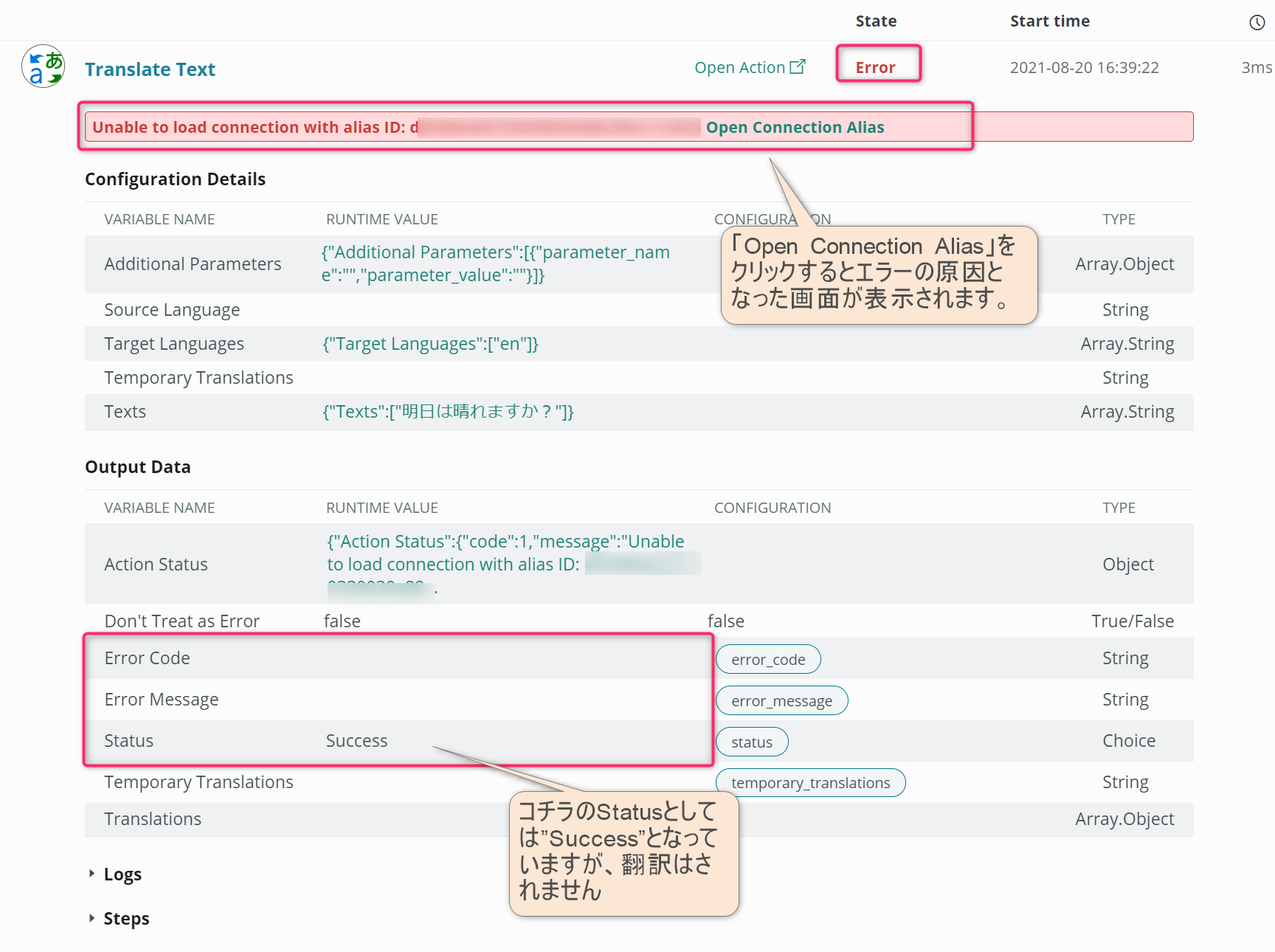Click the false value for Don't Treat as Error
The height and width of the screenshot is (952, 1275).
click(x=342, y=621)
